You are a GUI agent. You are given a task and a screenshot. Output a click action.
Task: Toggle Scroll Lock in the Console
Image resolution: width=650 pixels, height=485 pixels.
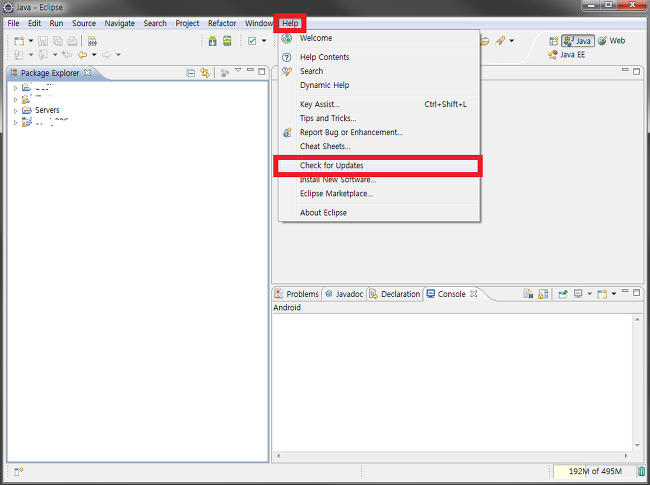pos(543,294)
